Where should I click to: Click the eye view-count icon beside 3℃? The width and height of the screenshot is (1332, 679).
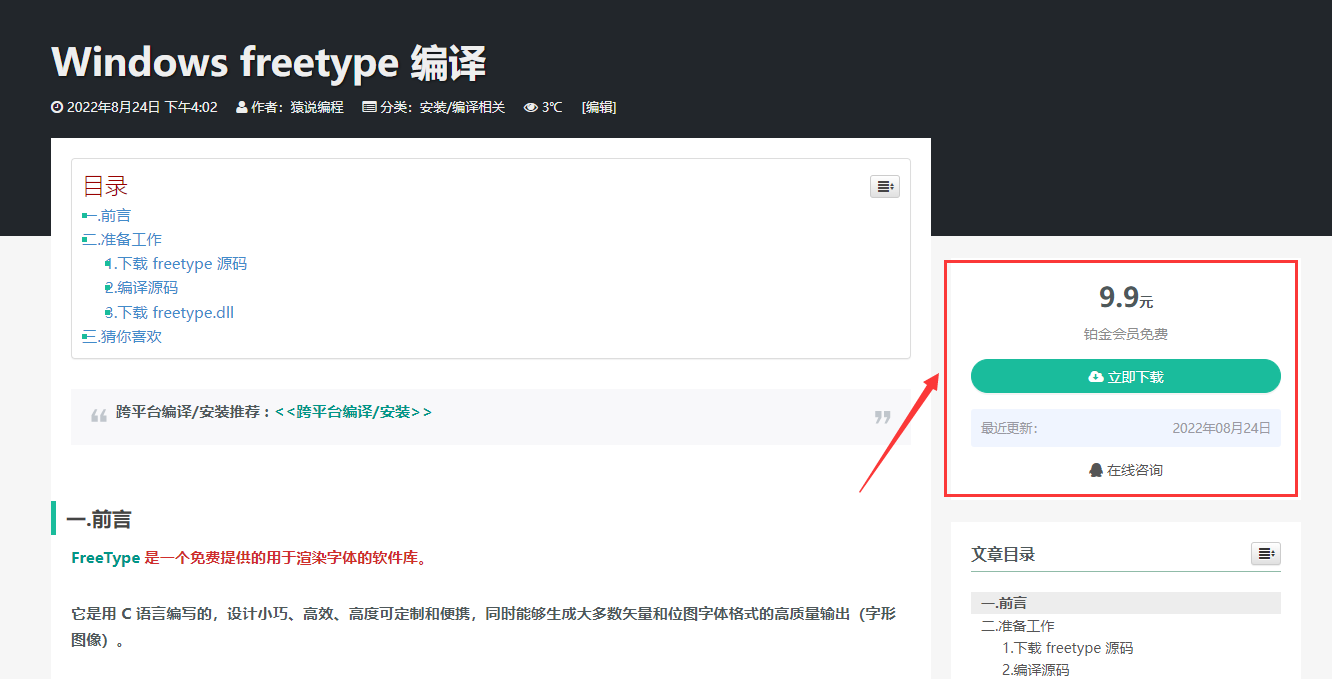[530, 107]
